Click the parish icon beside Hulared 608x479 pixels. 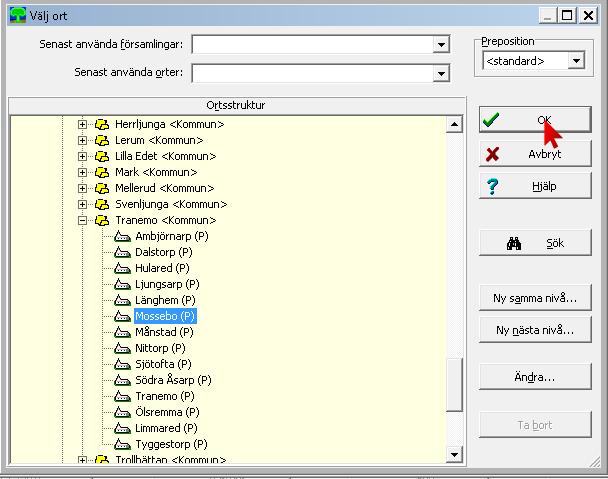[x=123, y=268]
